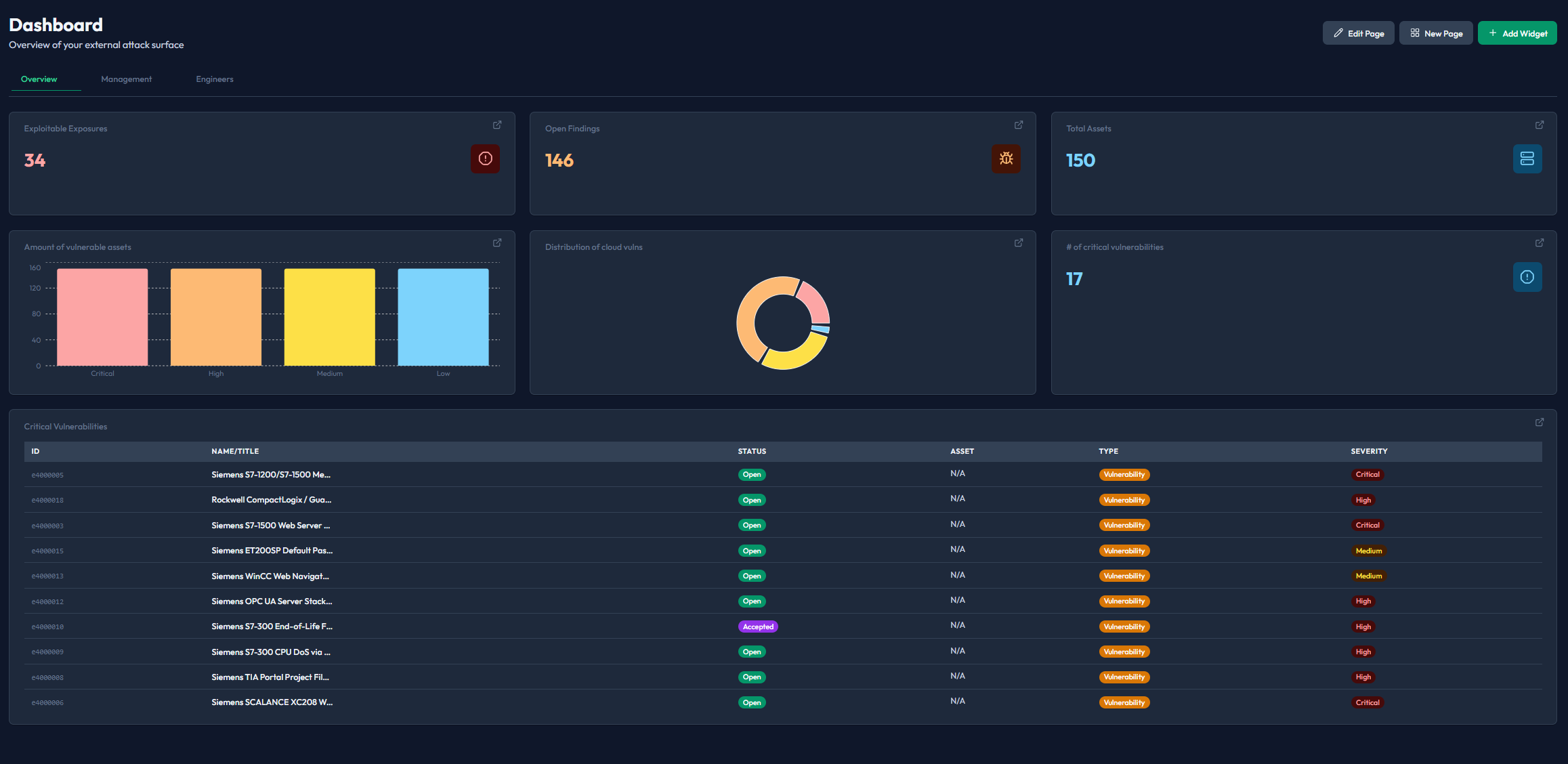
Task: Click the info icon on critical vulnerabilities widget
Action: coord(1527,276)
